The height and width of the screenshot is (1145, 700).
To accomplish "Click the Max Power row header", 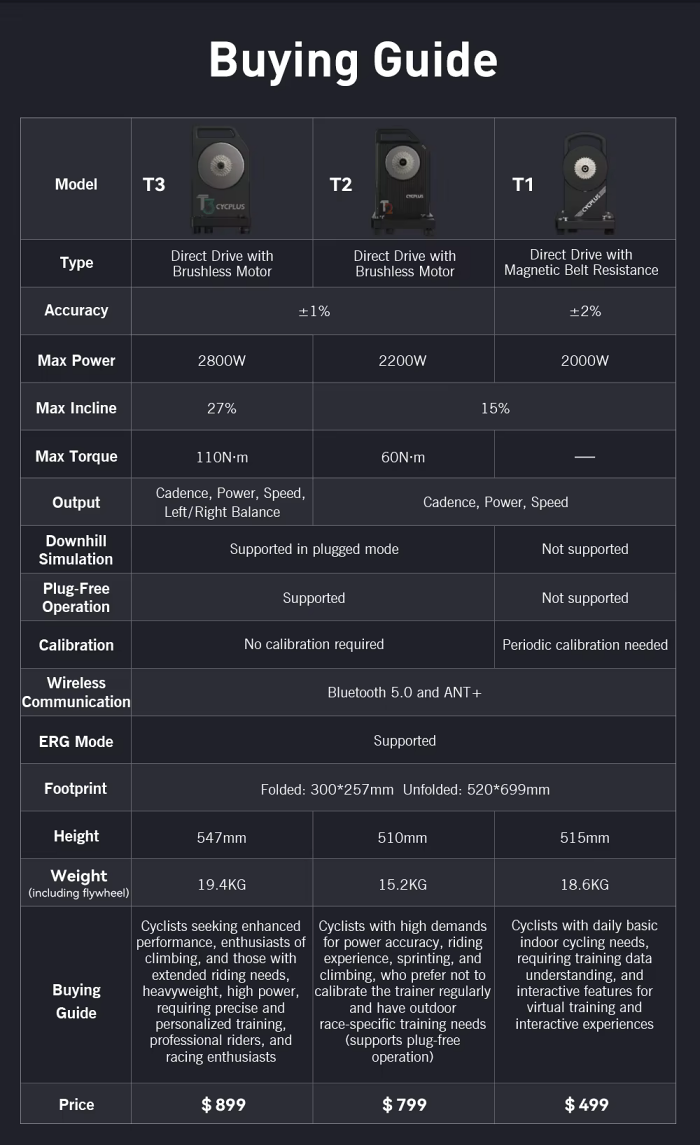I will tap(76, 360).
